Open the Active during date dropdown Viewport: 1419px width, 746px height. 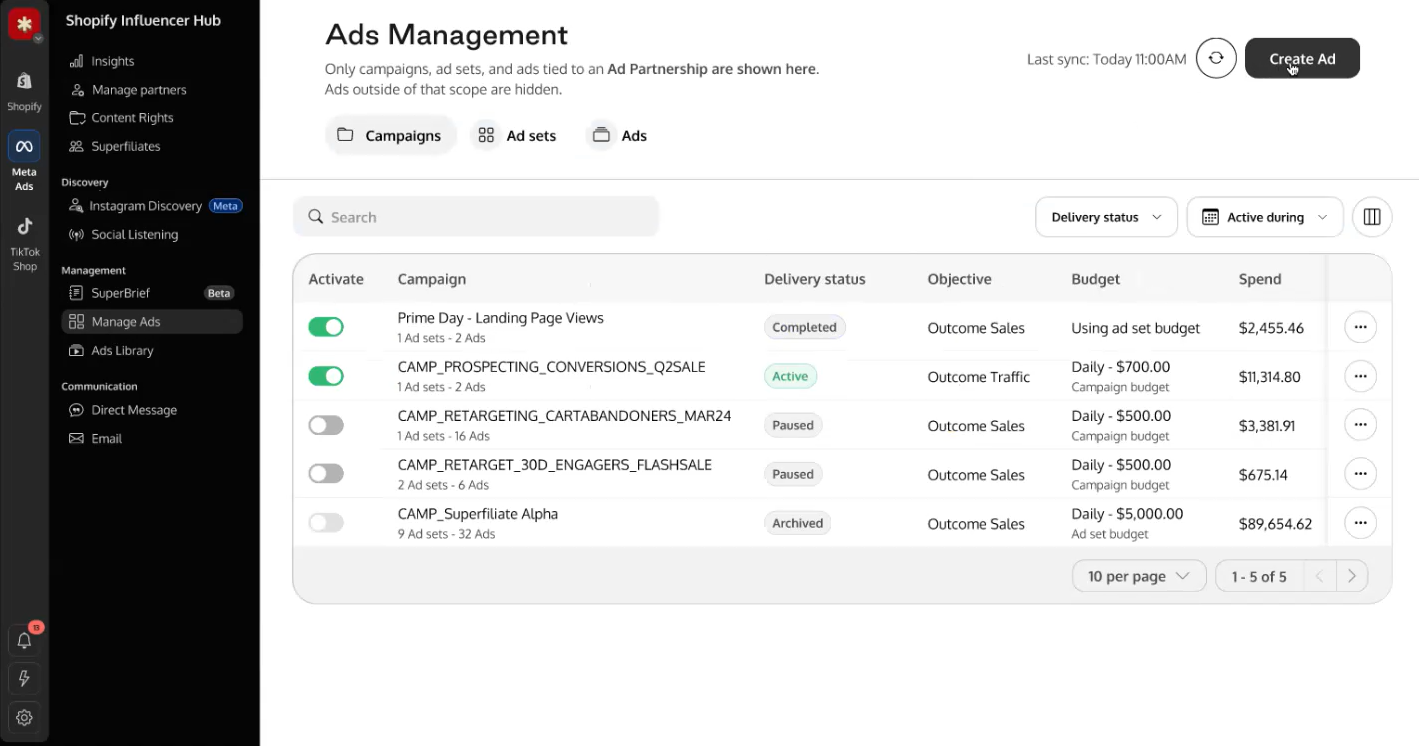pos(1265,217)
